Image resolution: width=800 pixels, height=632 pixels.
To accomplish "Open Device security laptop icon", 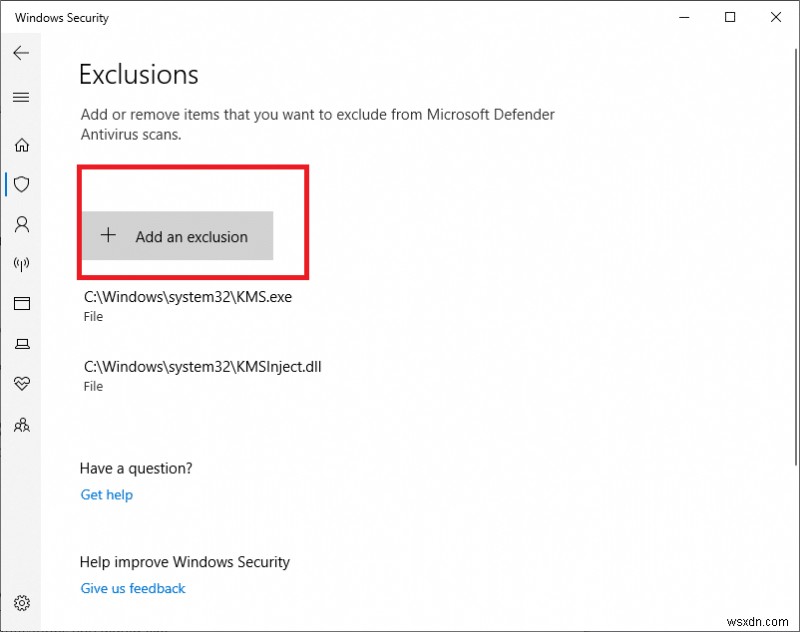I will (x=21, y=344).
